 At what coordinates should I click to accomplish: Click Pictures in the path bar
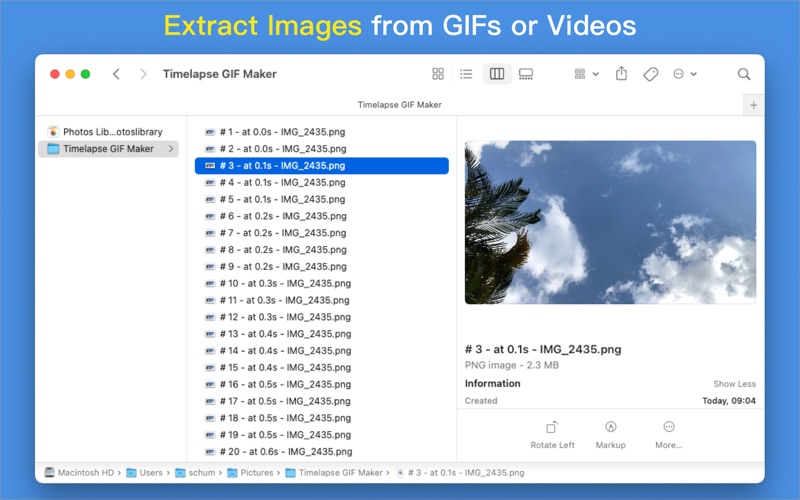[x=250, y=472]
